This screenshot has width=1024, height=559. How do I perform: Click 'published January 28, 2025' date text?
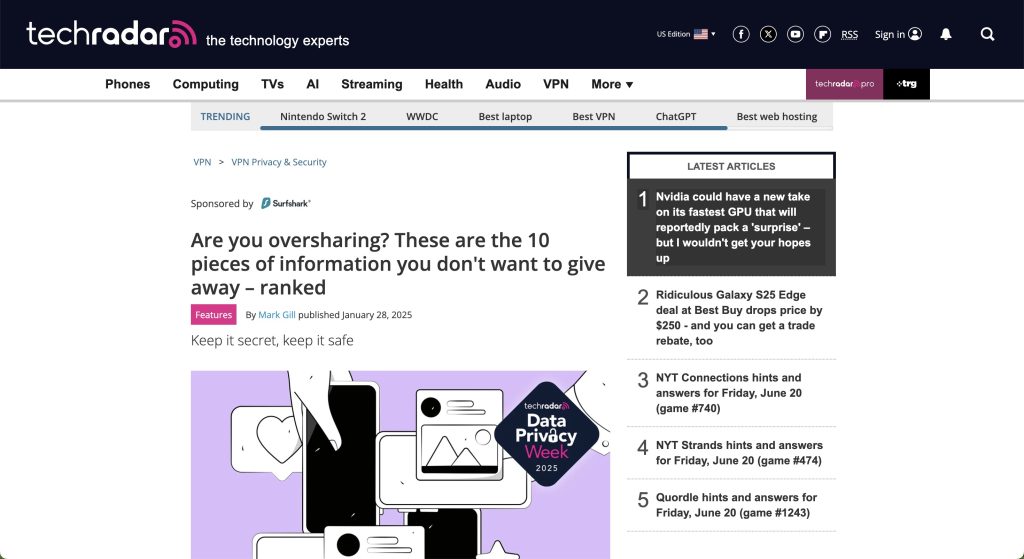(355, 315)
